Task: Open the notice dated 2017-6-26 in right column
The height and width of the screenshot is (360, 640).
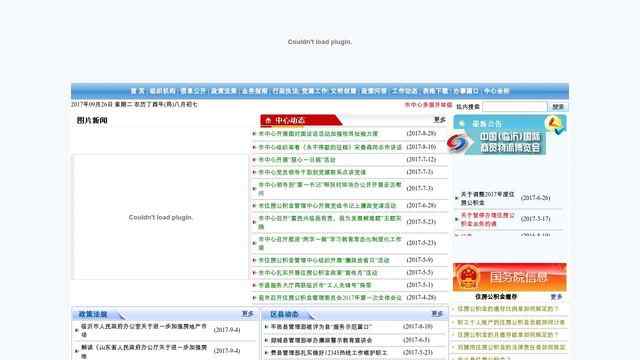Action: click(x=487, y=198)
